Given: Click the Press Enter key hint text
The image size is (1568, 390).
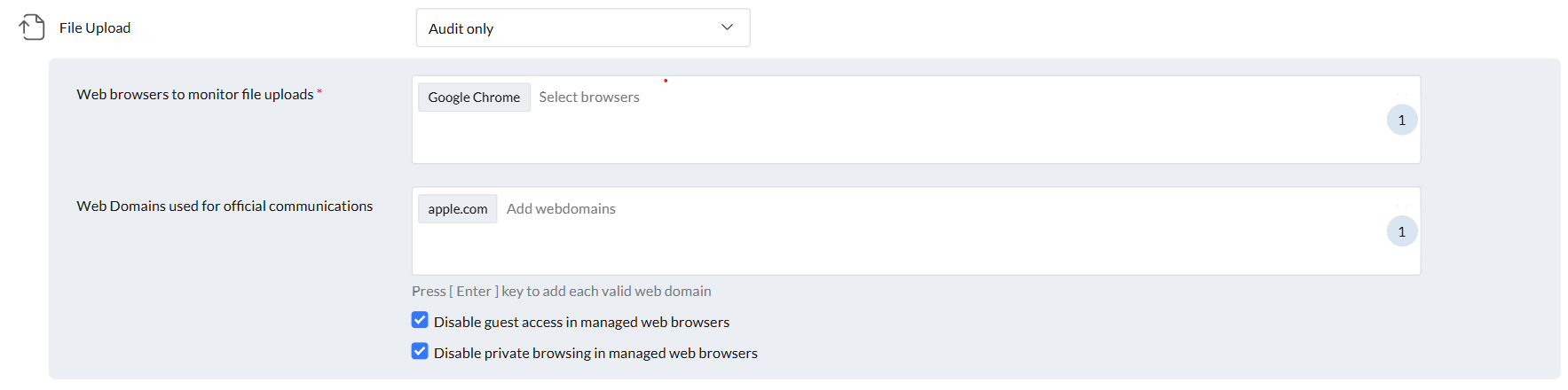Looking at the screenshot, I should point(561,292).
